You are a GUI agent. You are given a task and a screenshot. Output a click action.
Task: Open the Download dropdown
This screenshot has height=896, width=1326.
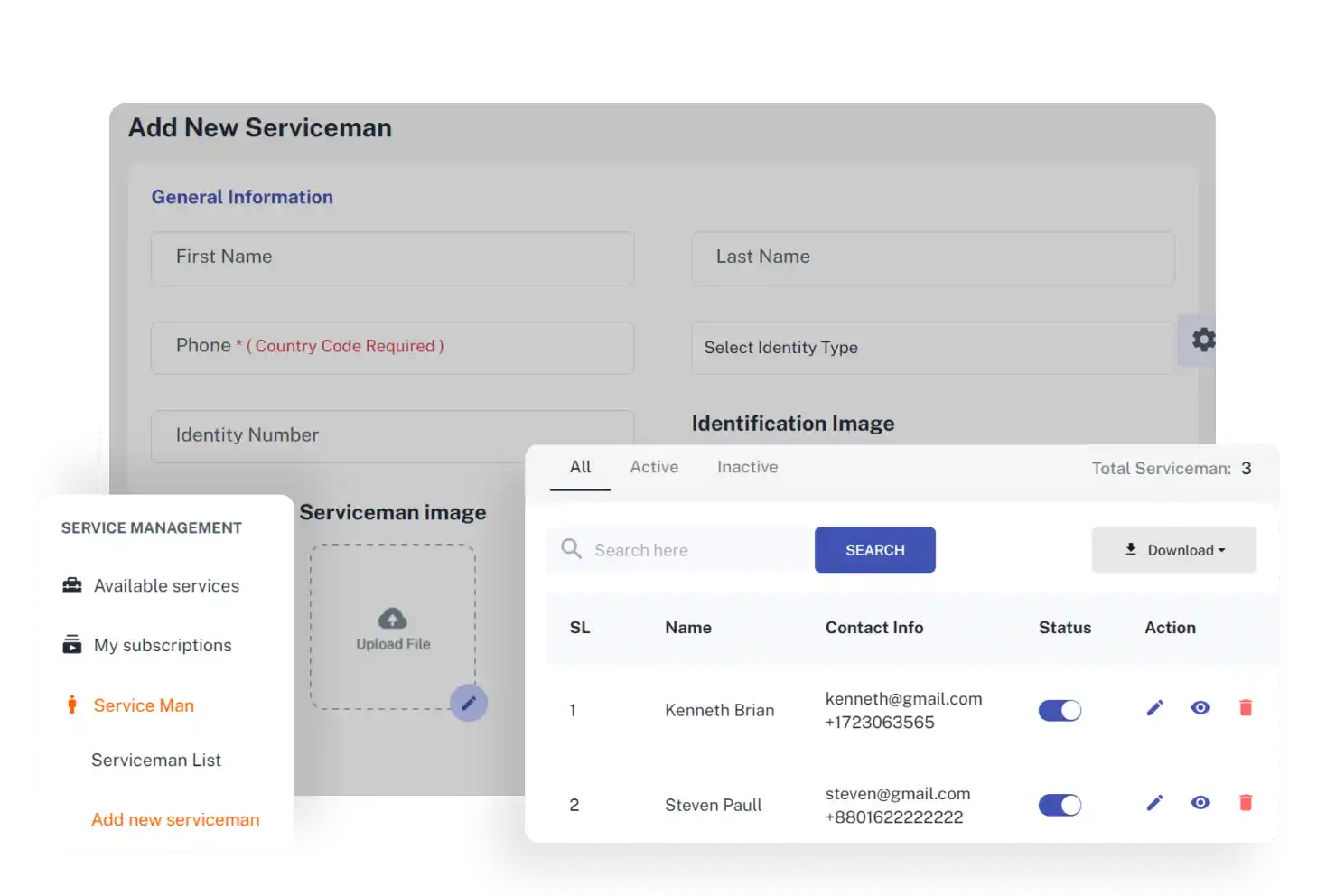click(1174, 550)
